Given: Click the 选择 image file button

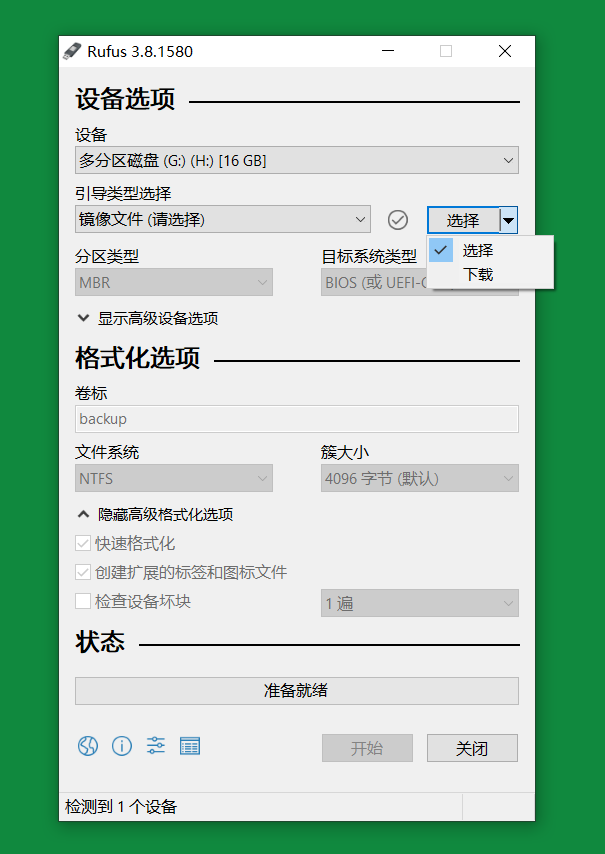Looking at the screenshot, I should tap(463, 220).
